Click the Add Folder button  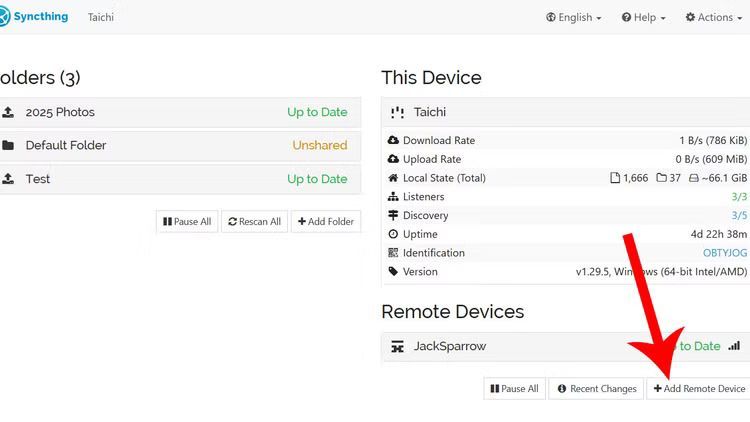click(326, 221)
